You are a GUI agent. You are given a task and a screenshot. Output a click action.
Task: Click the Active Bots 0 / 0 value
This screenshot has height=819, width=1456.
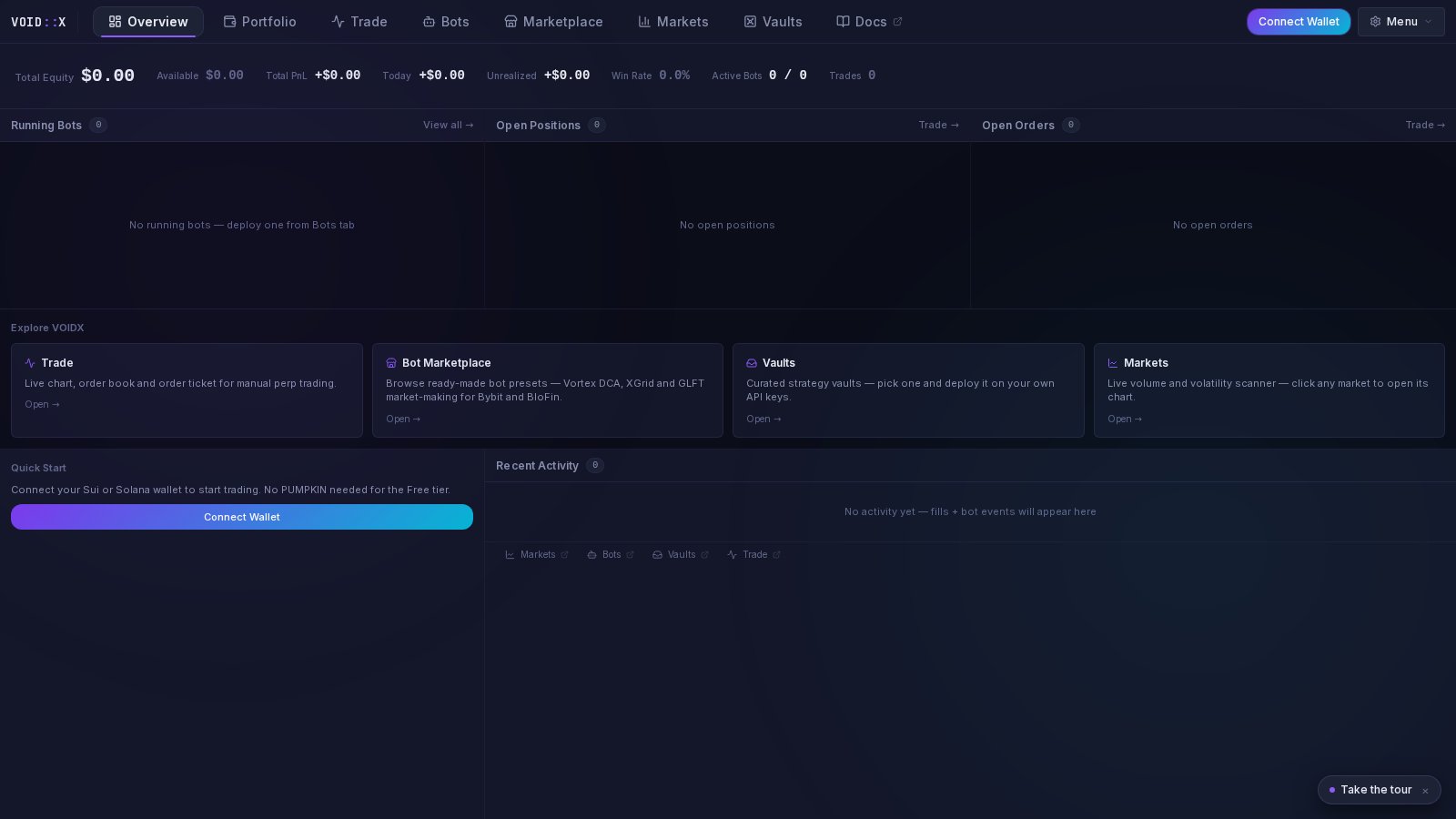tap(788, 76)
